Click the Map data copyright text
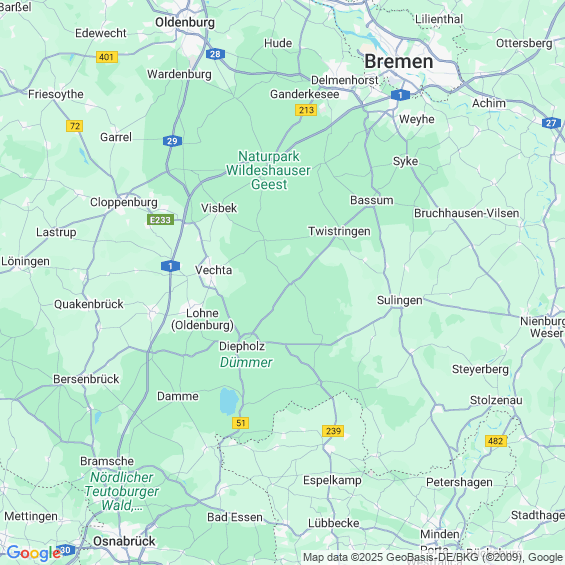Viewport: 565px width, 565px height. click(x=433, y=557)
